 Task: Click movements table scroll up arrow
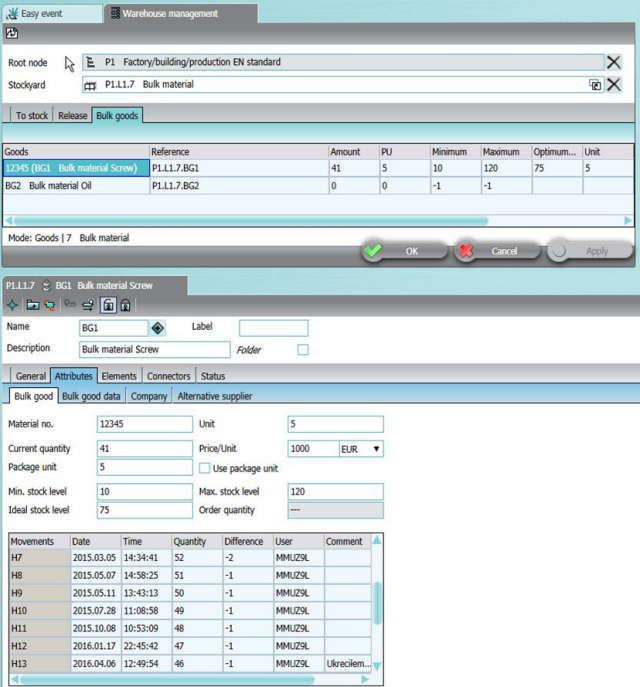[x=377, y=541]
